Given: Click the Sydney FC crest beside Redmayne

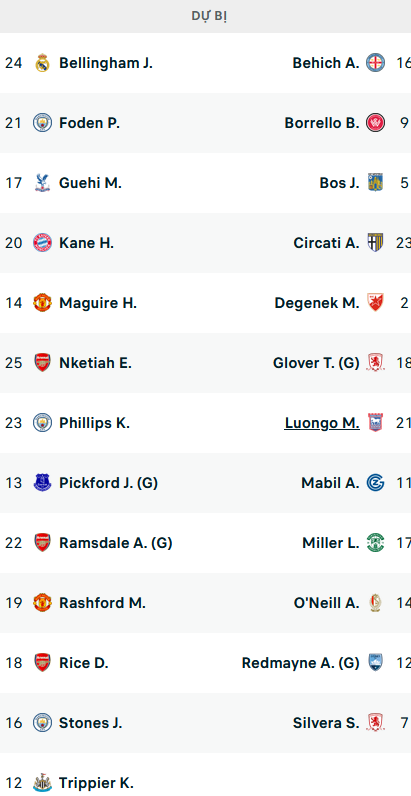Looking at the screenshot, I should 375,662.
